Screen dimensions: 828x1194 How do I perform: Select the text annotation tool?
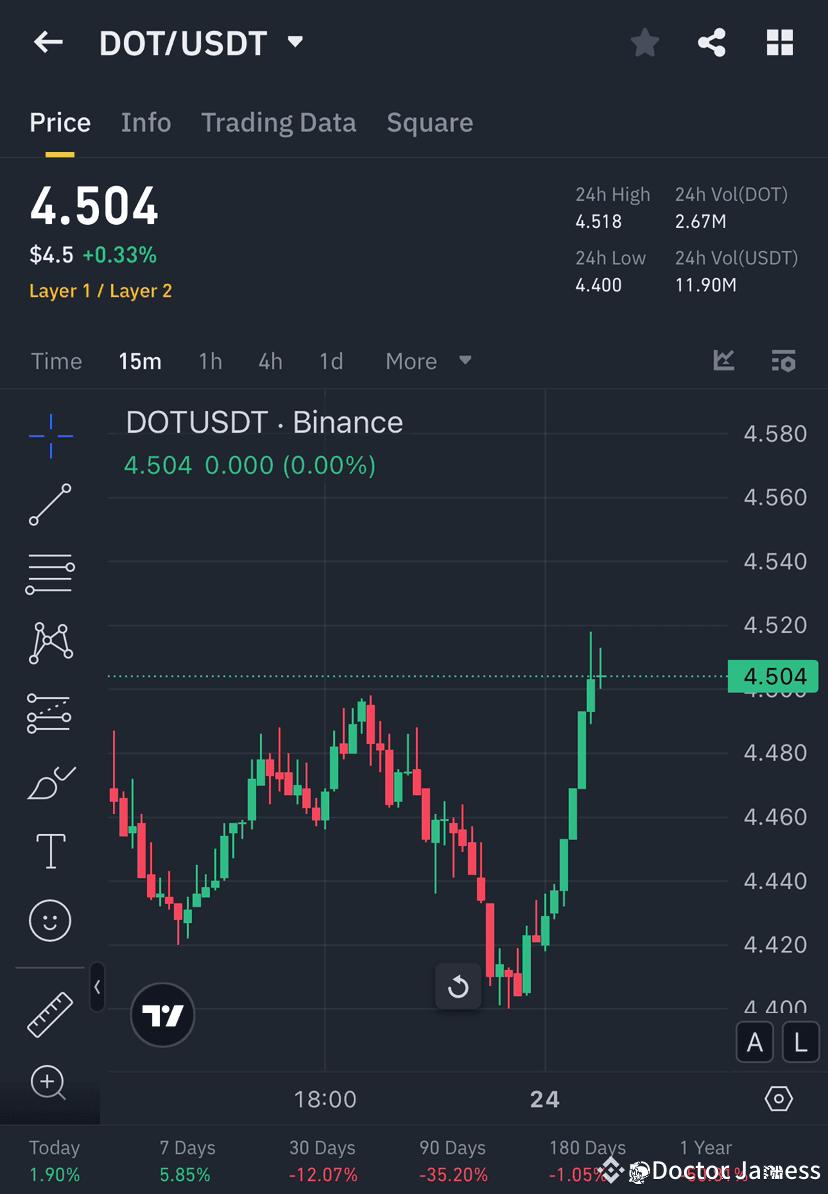tap(50, 850)
